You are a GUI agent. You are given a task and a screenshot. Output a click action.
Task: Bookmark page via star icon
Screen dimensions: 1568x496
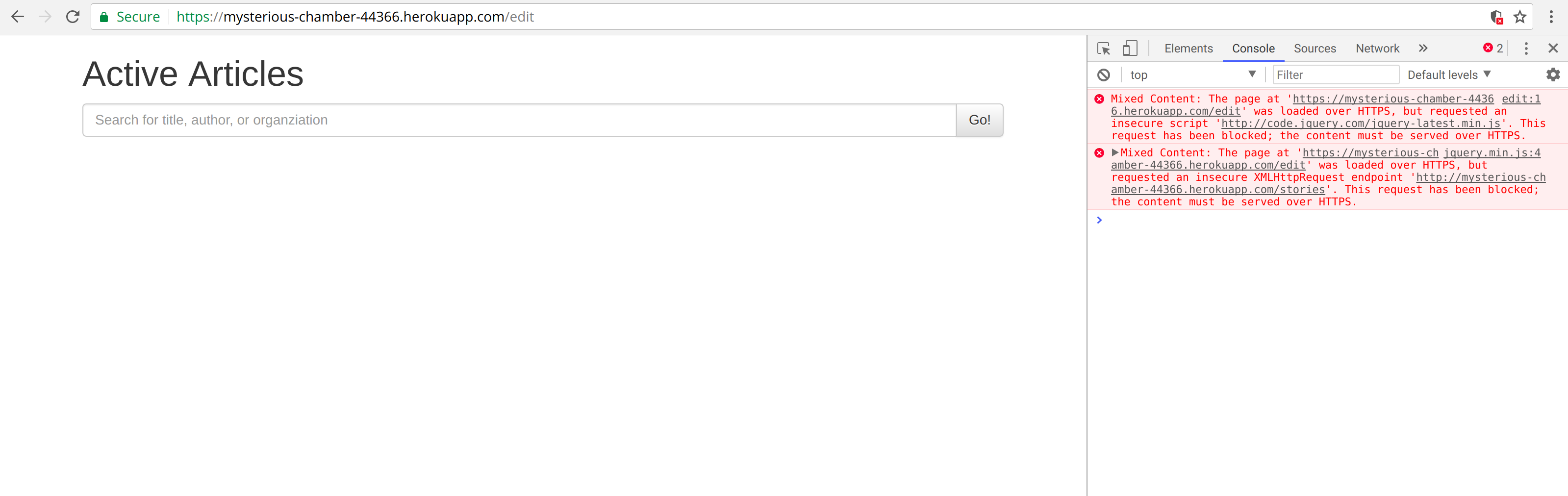pos(1520,17)
